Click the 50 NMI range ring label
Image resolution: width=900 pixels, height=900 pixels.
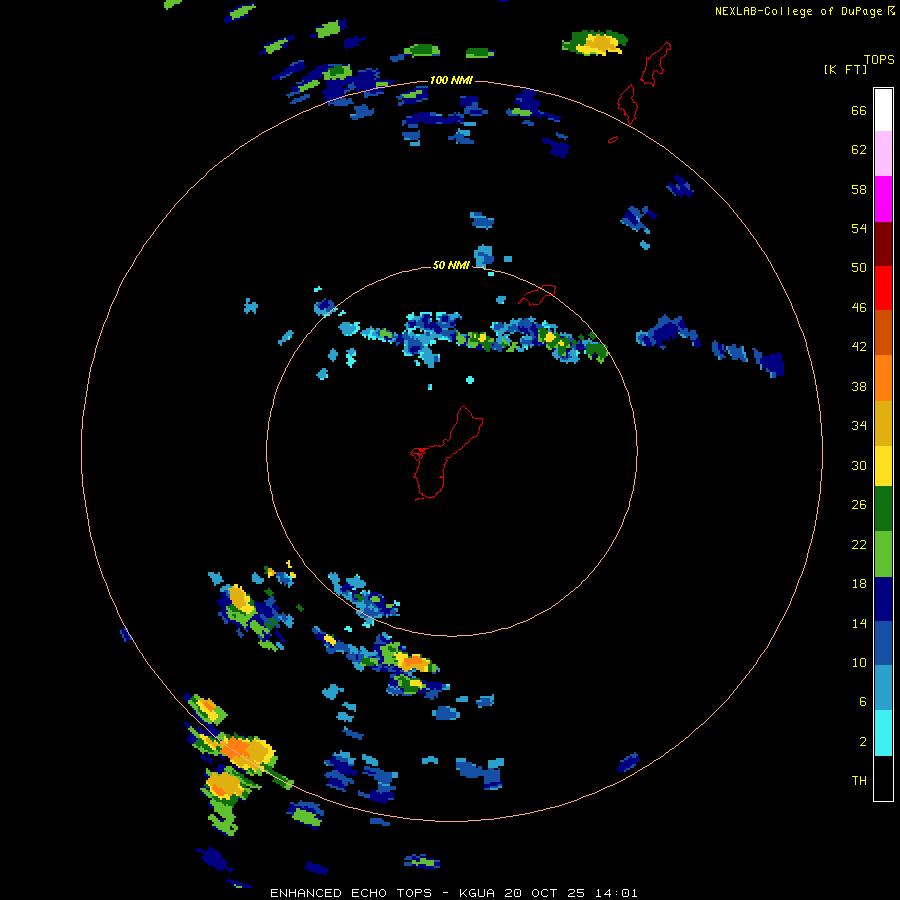pos(451,265)
